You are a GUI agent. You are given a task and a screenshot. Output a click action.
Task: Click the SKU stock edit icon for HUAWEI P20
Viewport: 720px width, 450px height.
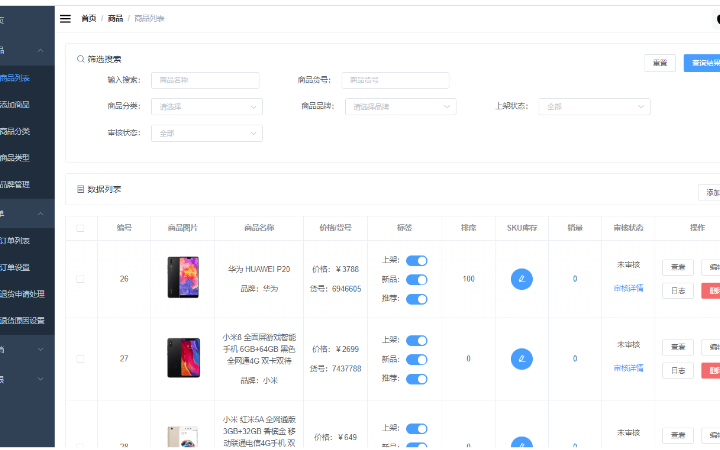pyautogui.click(x=522, y=279)
